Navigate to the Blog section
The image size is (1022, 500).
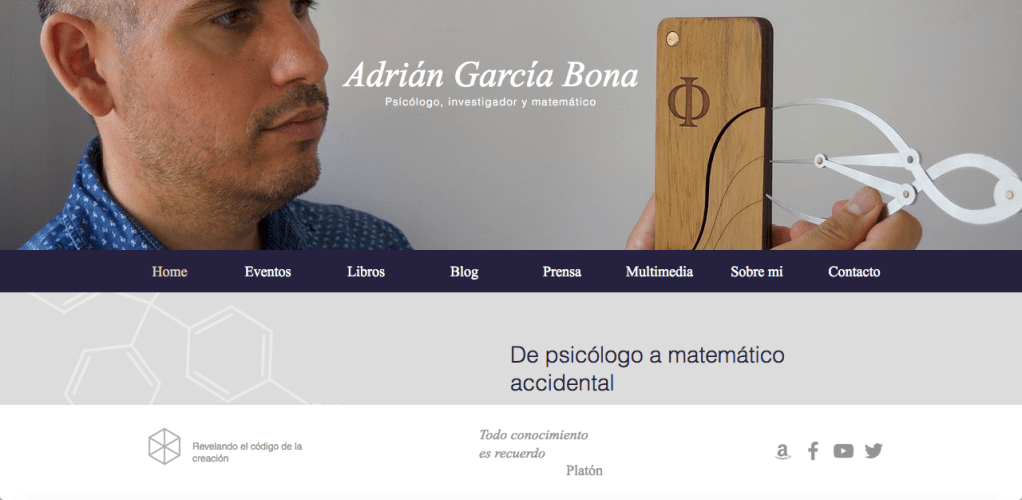464,272
